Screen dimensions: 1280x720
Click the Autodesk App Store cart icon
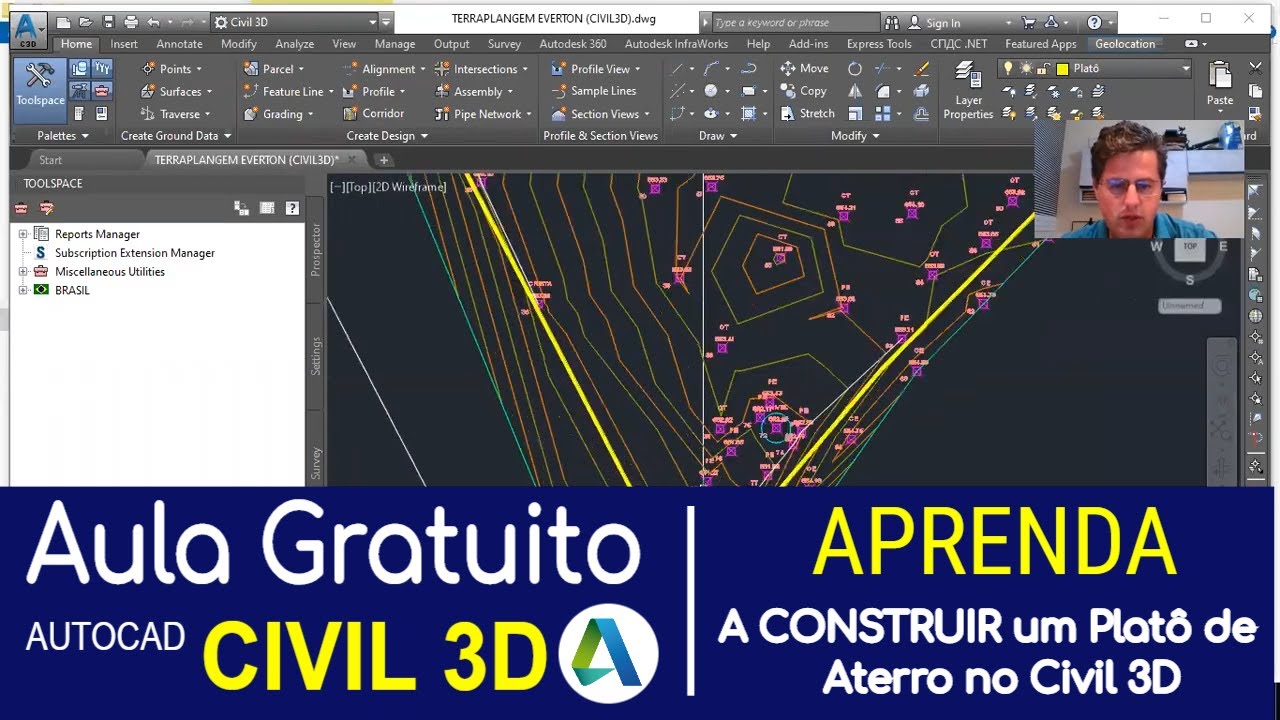coord(1028,22)
